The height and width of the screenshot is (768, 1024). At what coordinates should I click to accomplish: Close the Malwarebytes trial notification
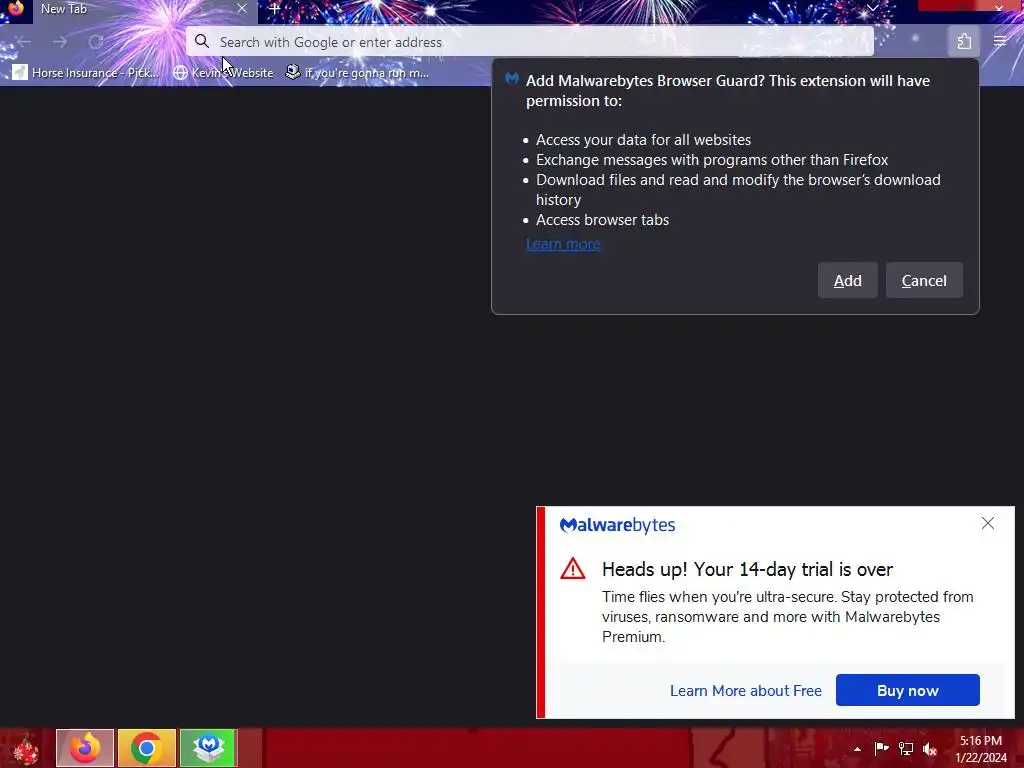coord(987,523)
